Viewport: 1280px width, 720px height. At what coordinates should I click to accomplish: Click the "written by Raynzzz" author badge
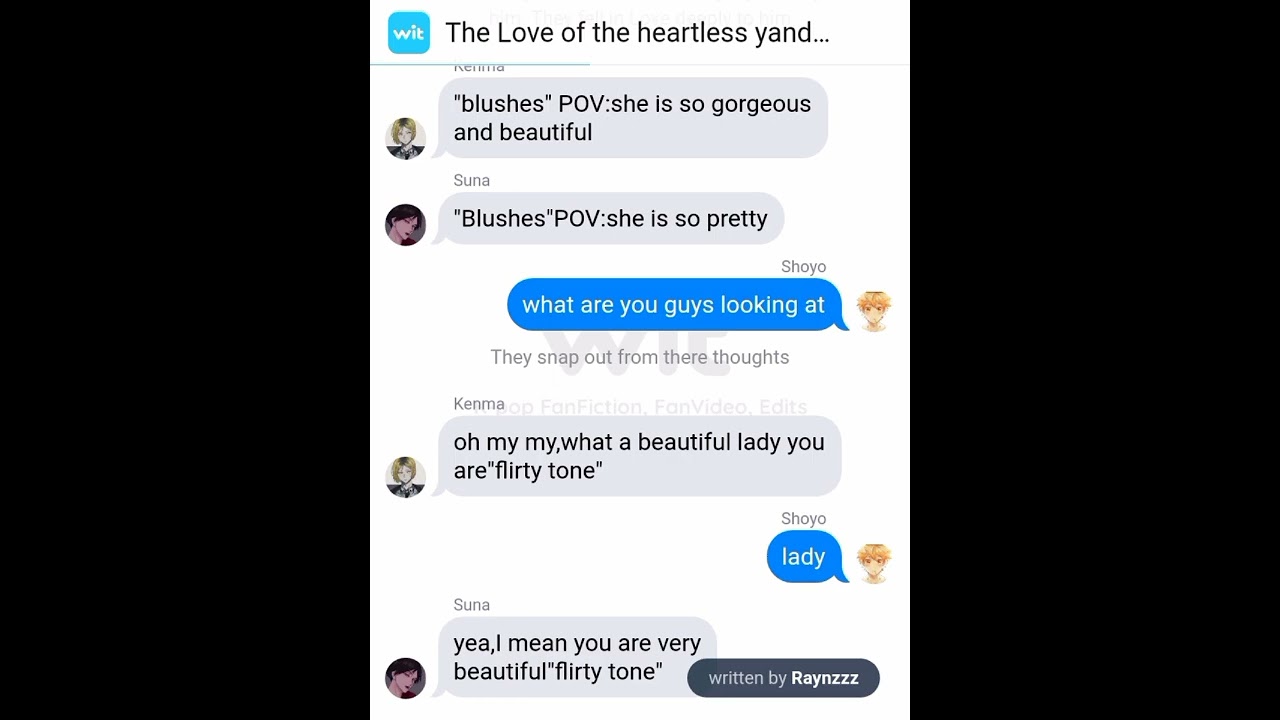tap(783, 678)
